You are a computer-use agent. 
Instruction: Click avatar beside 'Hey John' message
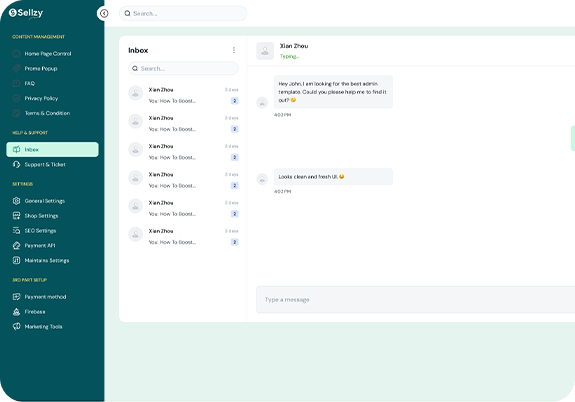point(262,102)
